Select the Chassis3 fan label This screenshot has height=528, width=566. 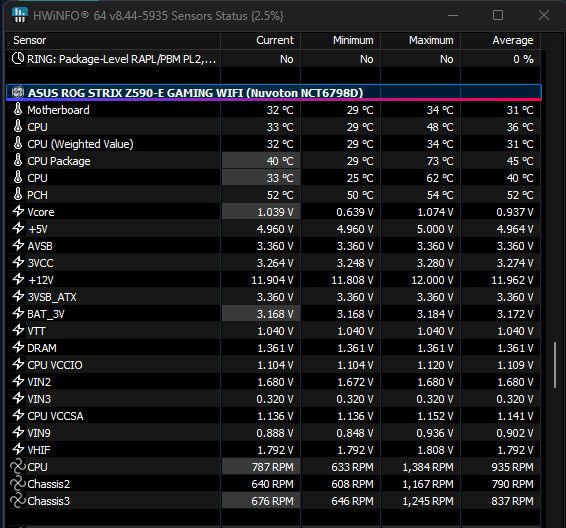click(x=48, y=501)
